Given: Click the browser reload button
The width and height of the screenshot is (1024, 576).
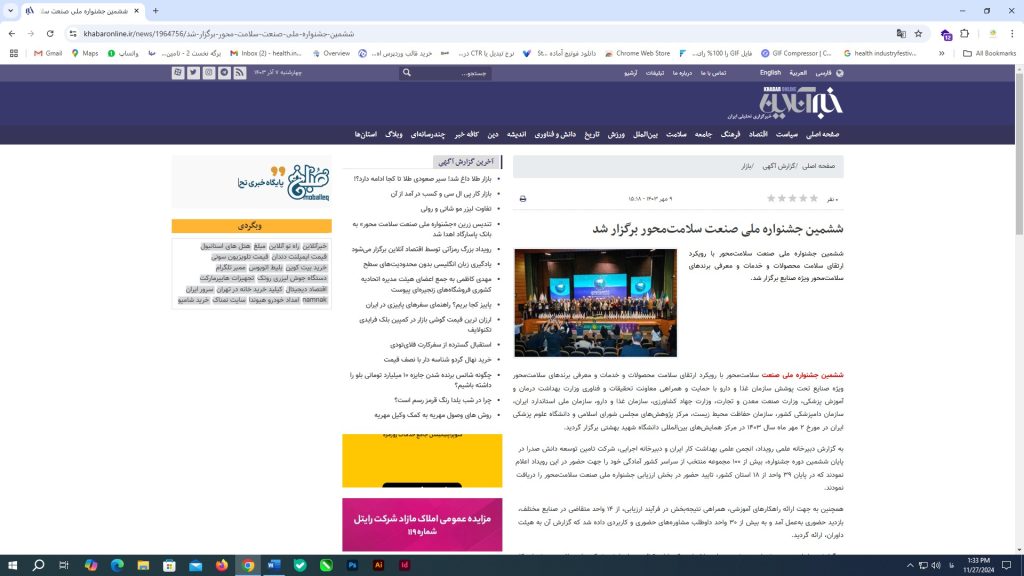Looking at the screenshot, I should [51, 33].
